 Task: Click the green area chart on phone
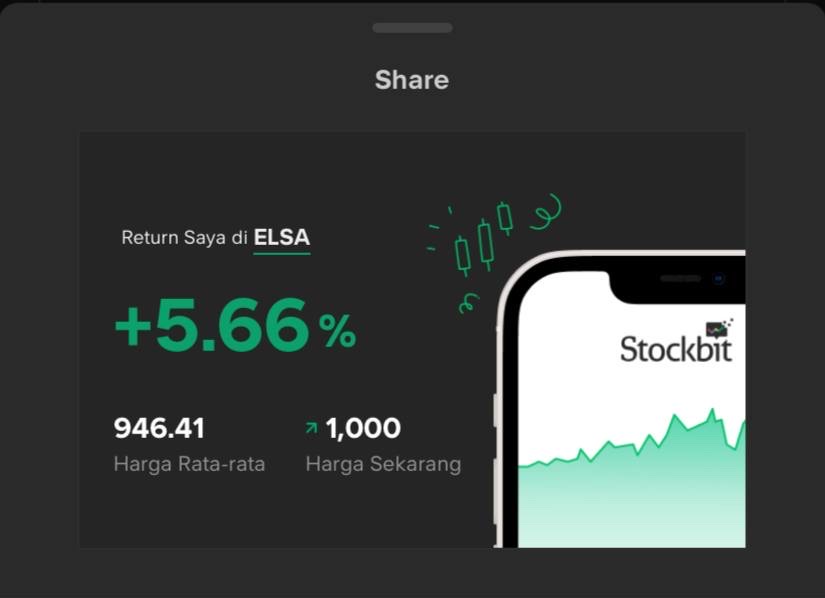tap(640, 490)
